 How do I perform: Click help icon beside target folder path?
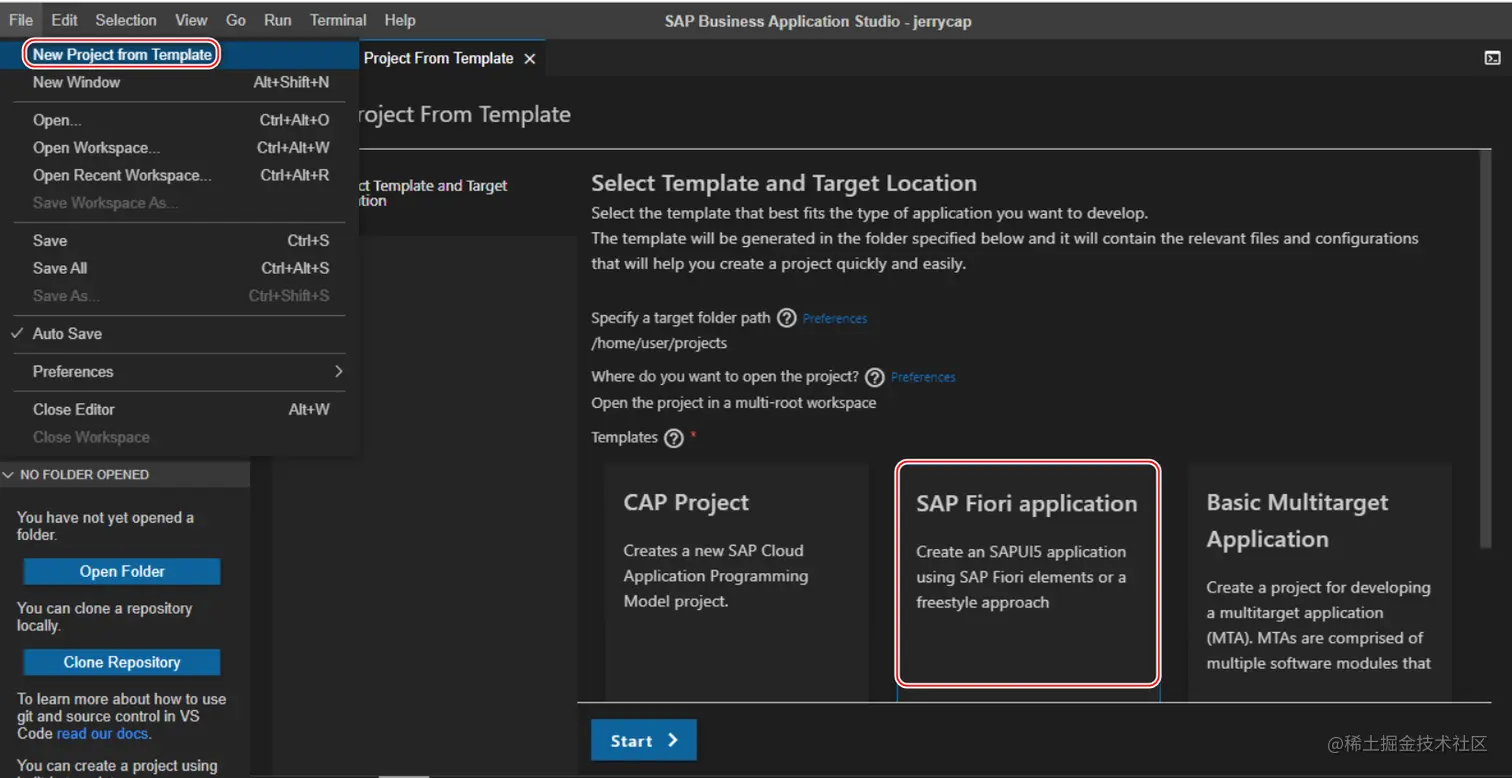pos(787,318)
